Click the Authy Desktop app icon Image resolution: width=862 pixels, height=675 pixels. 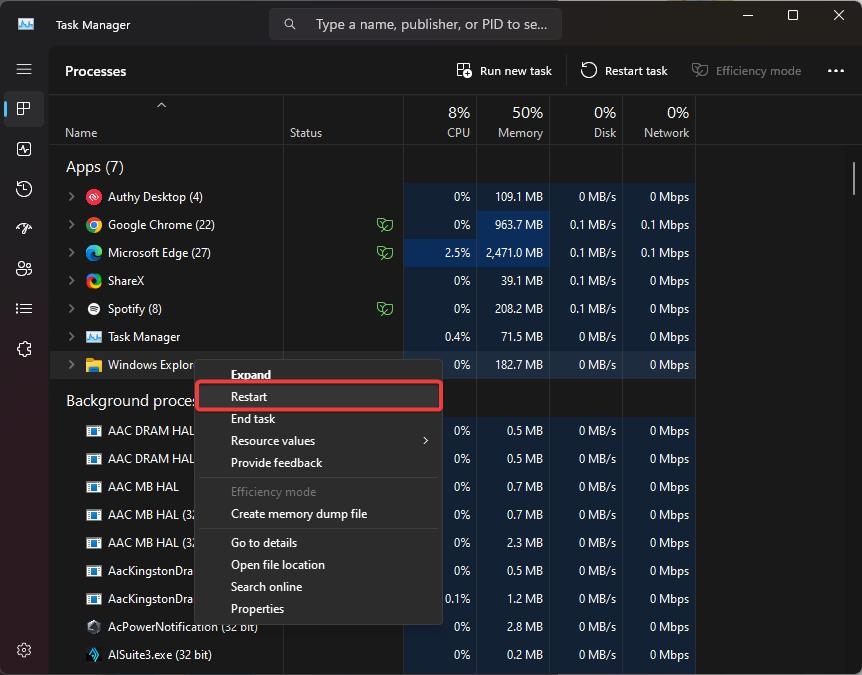[94, 197]
